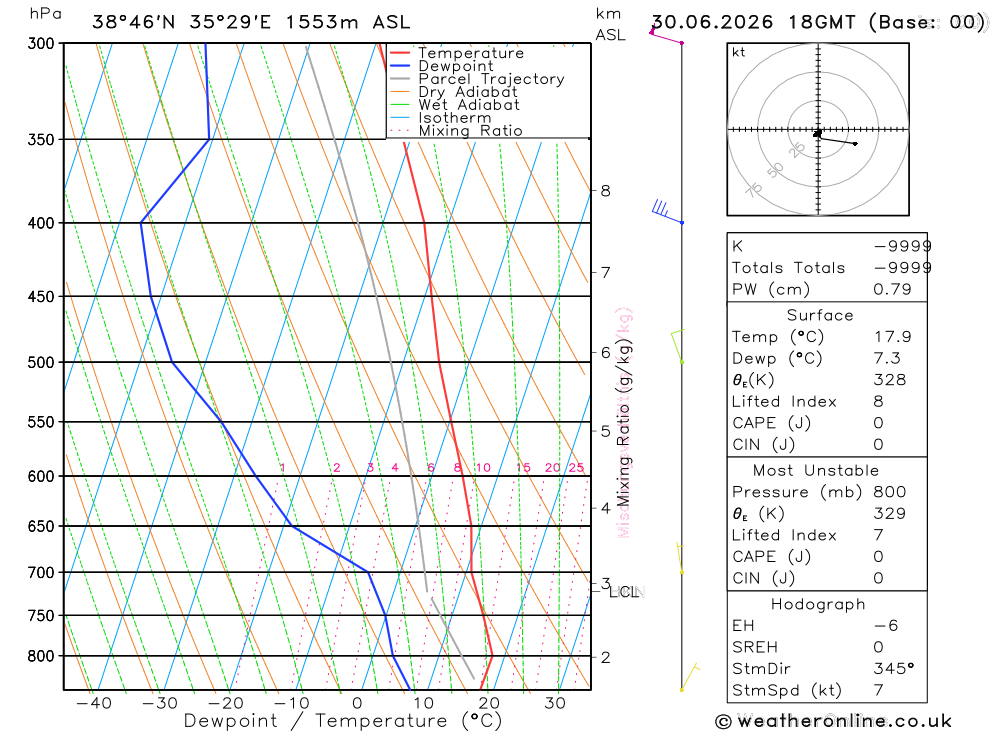Click the hodograph '25' ring label
Viewport: 1000px width, 733px height.
(x=797, y=151)
